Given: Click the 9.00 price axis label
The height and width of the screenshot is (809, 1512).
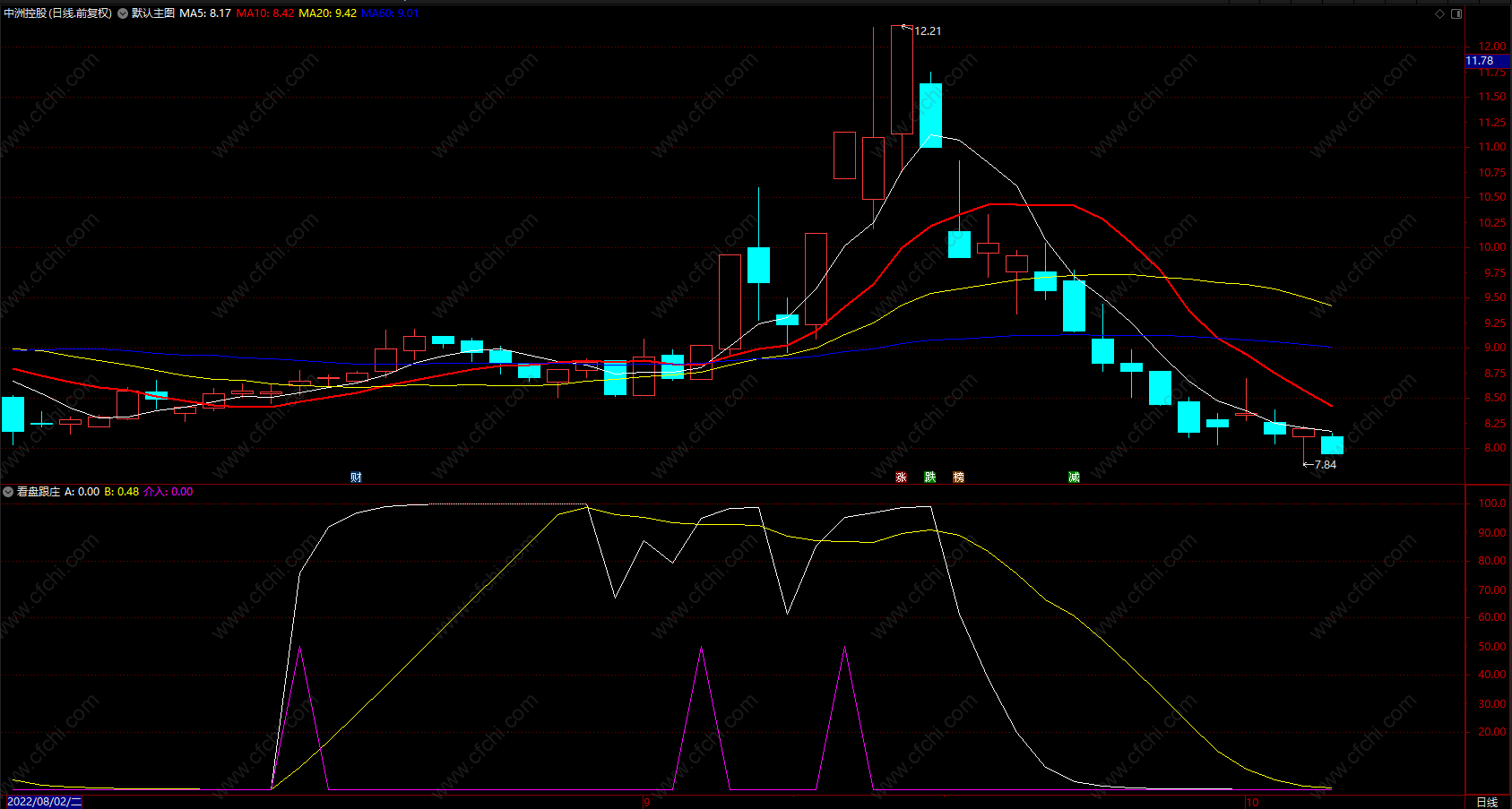Looking at the screenshot, I should (1495, 348).
